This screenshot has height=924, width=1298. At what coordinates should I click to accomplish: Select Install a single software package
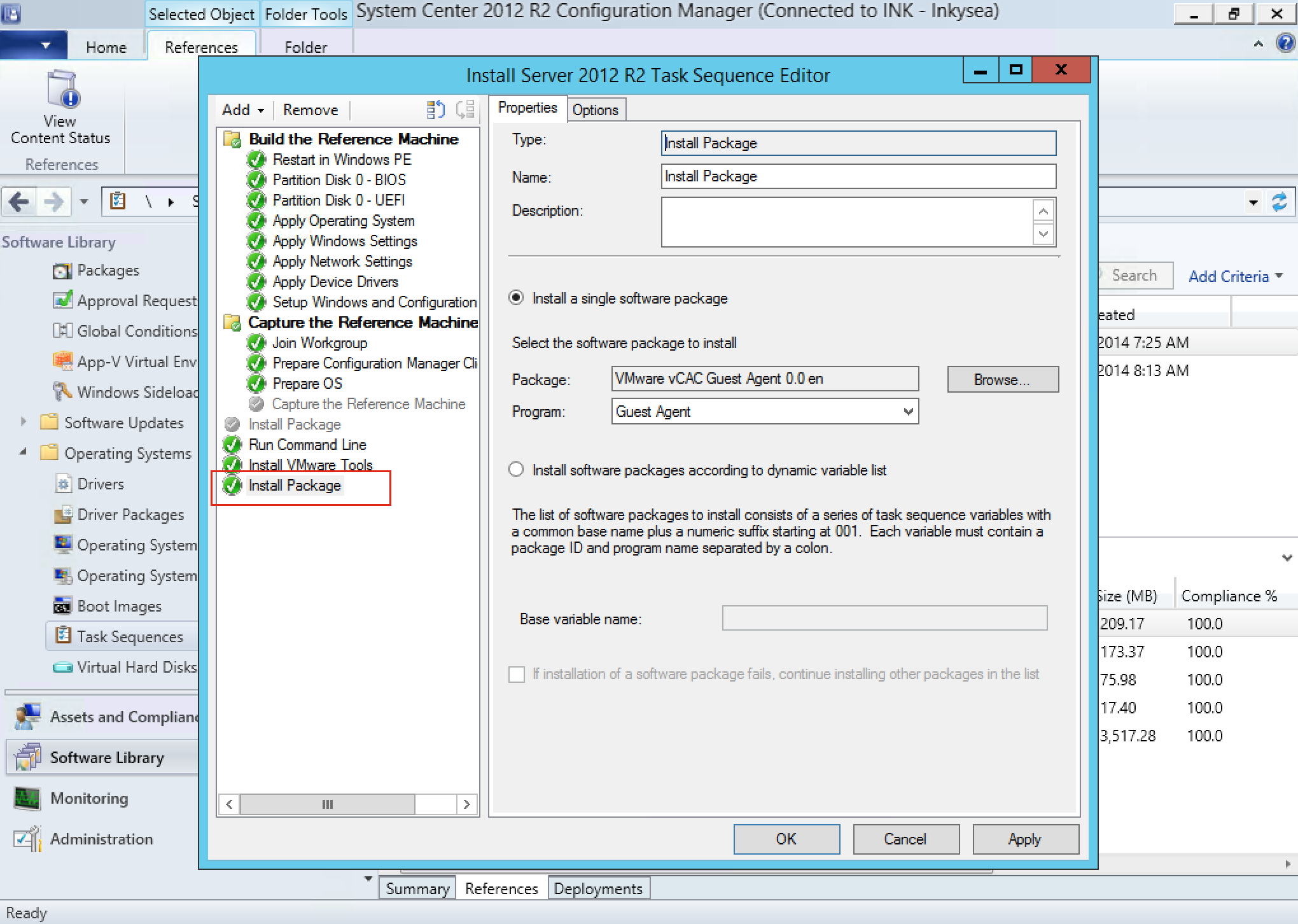tap(517, 298)
